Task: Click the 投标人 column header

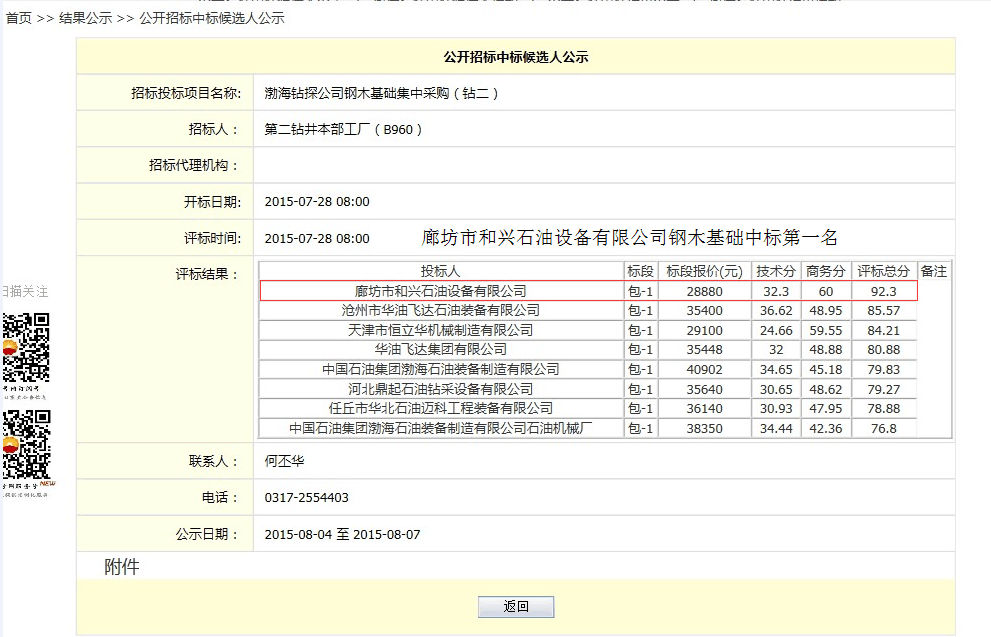Action: 441,271
